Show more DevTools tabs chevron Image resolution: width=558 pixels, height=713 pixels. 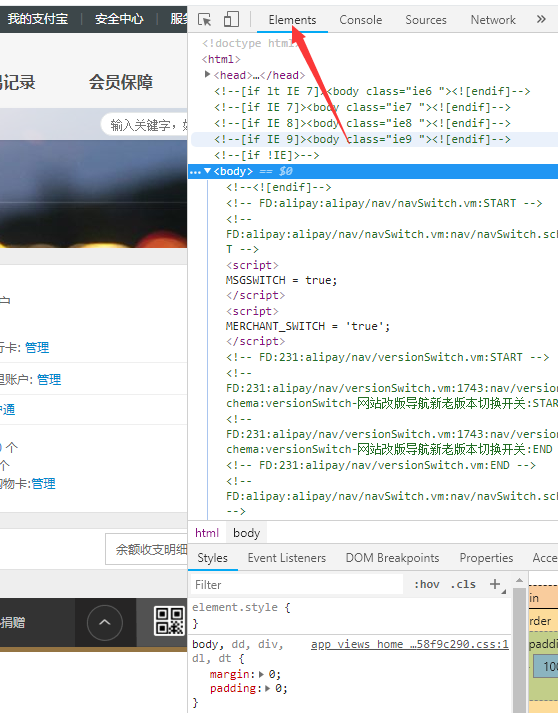pyautogui.click(x=541, y=19)
